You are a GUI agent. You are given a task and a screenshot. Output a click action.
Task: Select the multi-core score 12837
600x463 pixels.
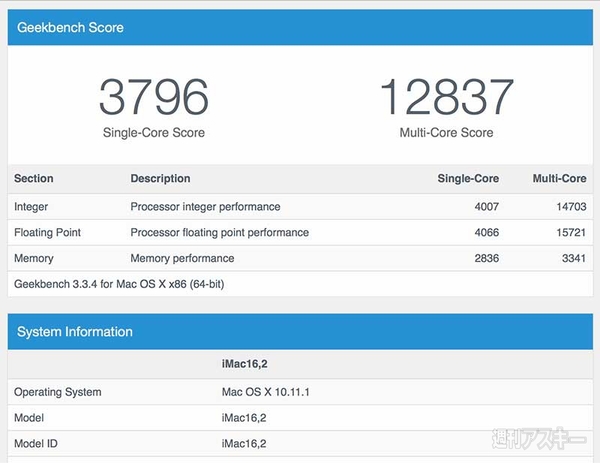(447, 97)
